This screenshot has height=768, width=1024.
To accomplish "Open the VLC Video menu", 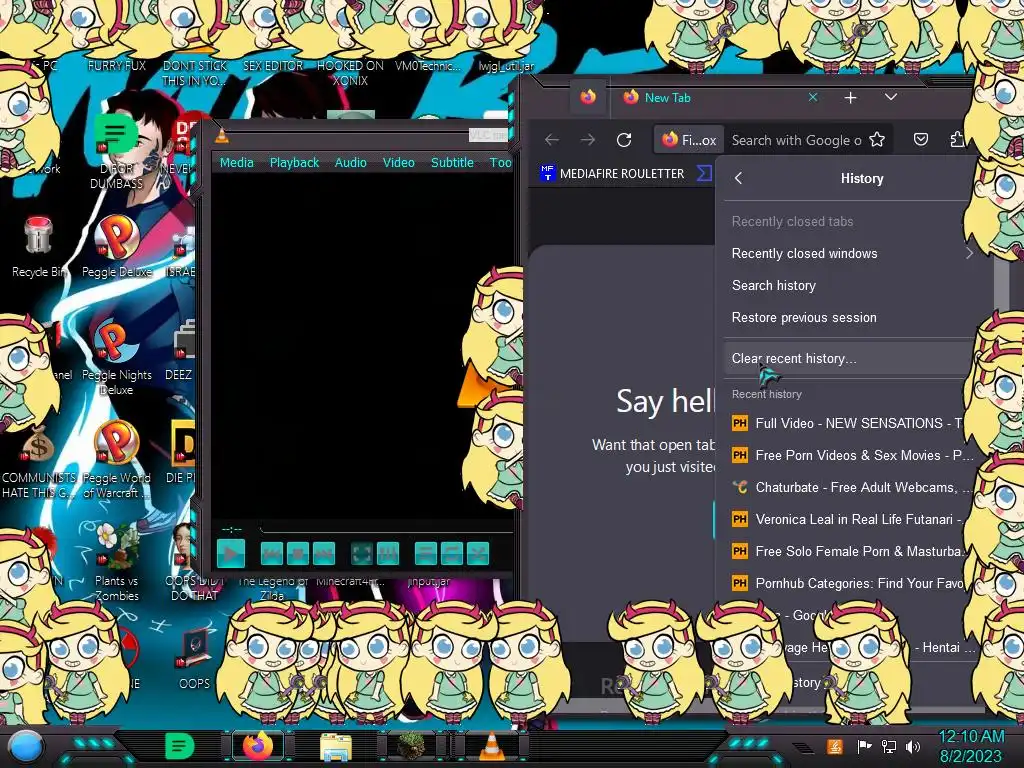I will click(x=398, y=163).
